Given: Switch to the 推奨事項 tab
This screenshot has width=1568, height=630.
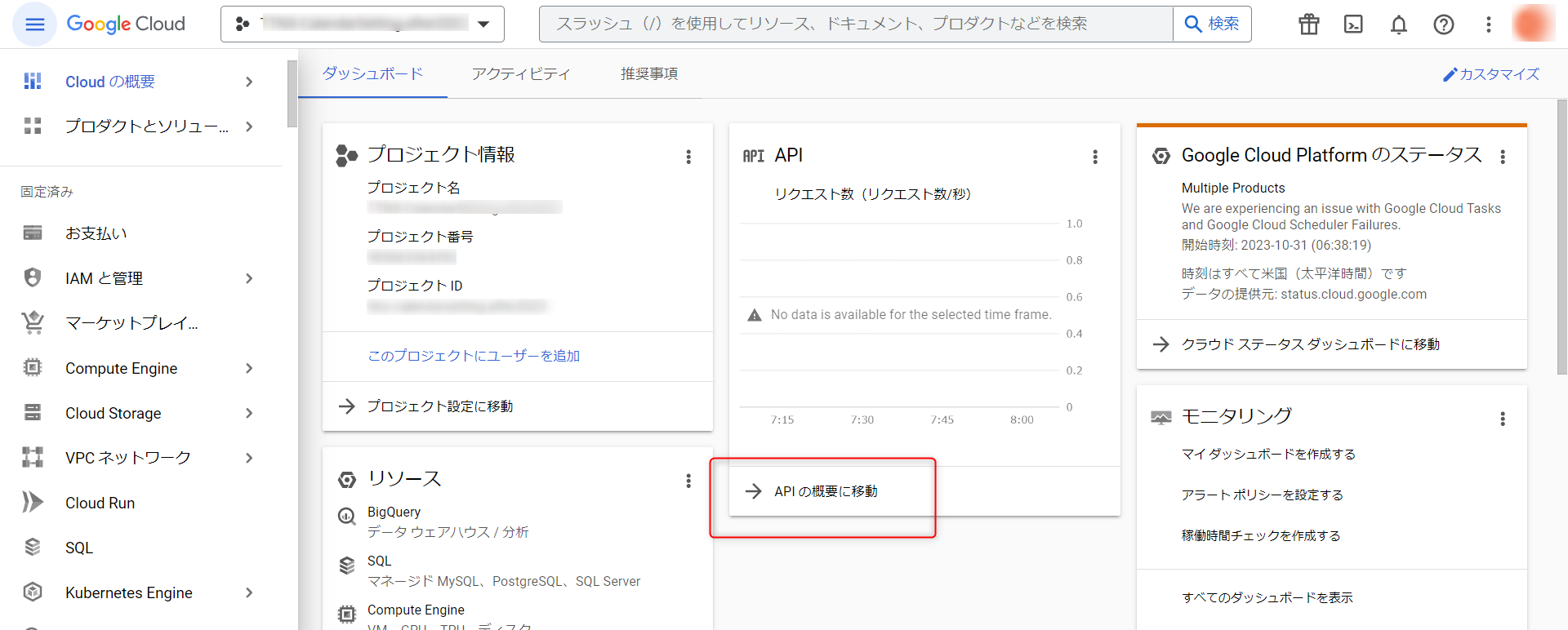Looking at the screenshot, I should click(x=648, y=73).
